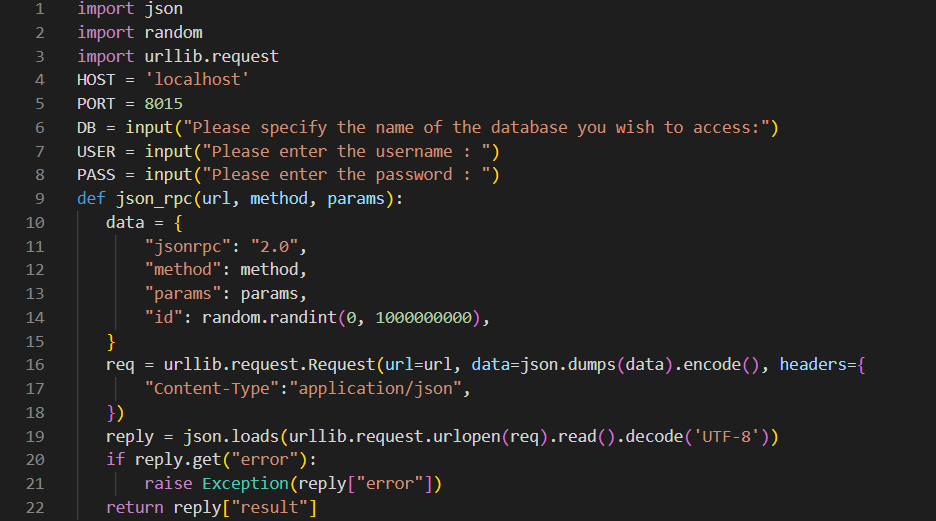Click the "result" string on line 22
This screenshot has height=521, width=936.
(269, 507)
